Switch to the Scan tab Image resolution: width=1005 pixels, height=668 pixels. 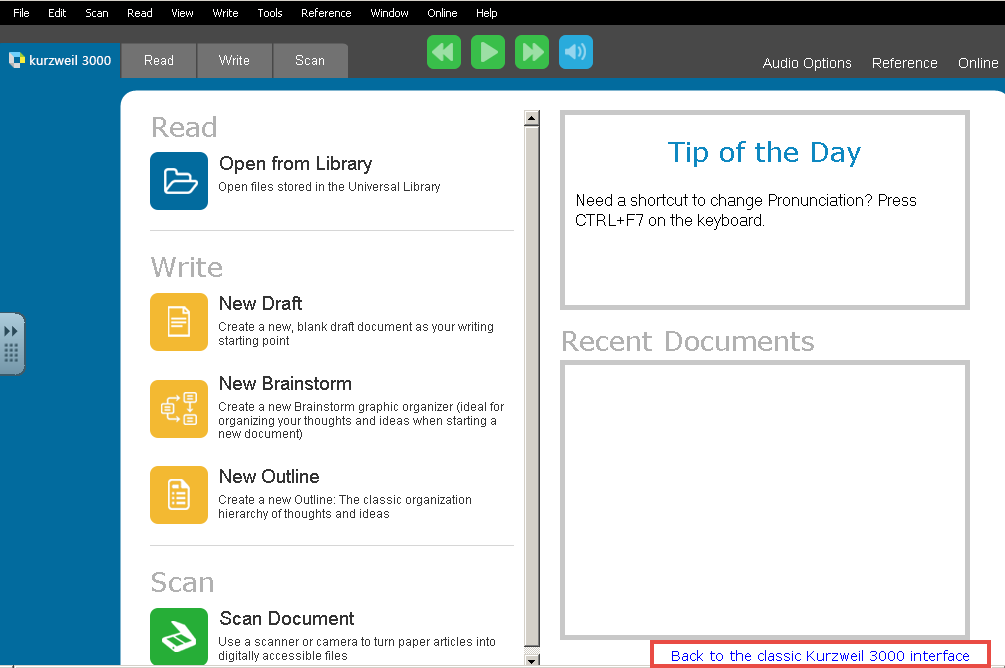(x=310, y=60)
